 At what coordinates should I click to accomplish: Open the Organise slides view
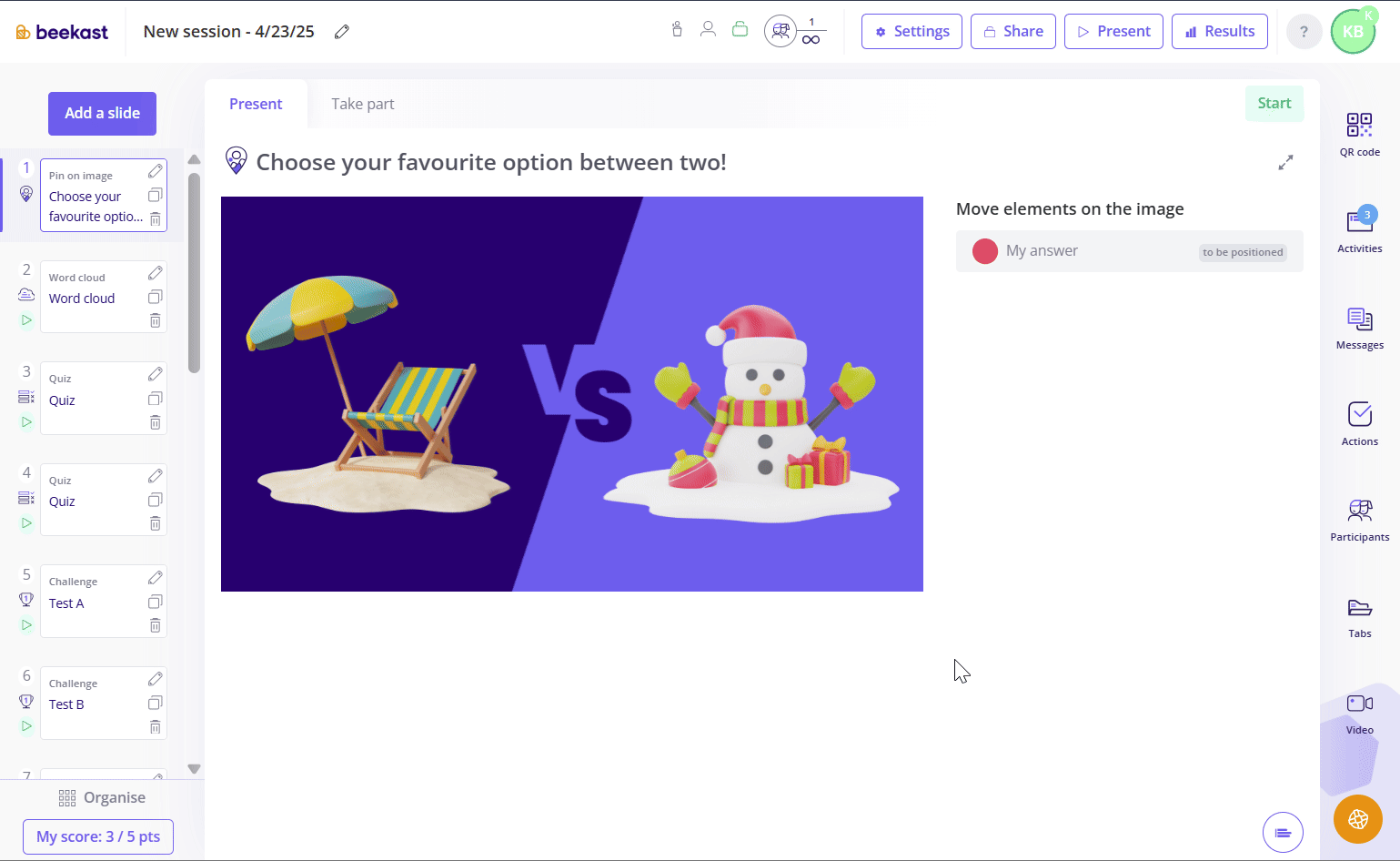102,797
